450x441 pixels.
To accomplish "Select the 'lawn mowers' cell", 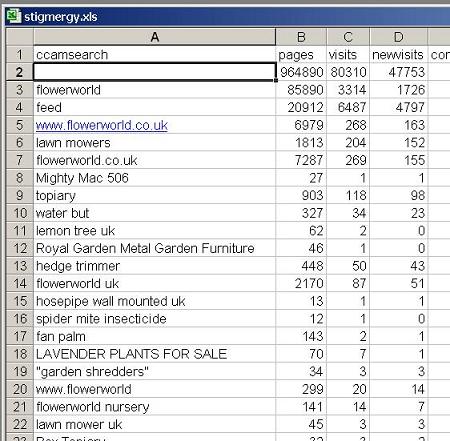I will coord(154,143).
